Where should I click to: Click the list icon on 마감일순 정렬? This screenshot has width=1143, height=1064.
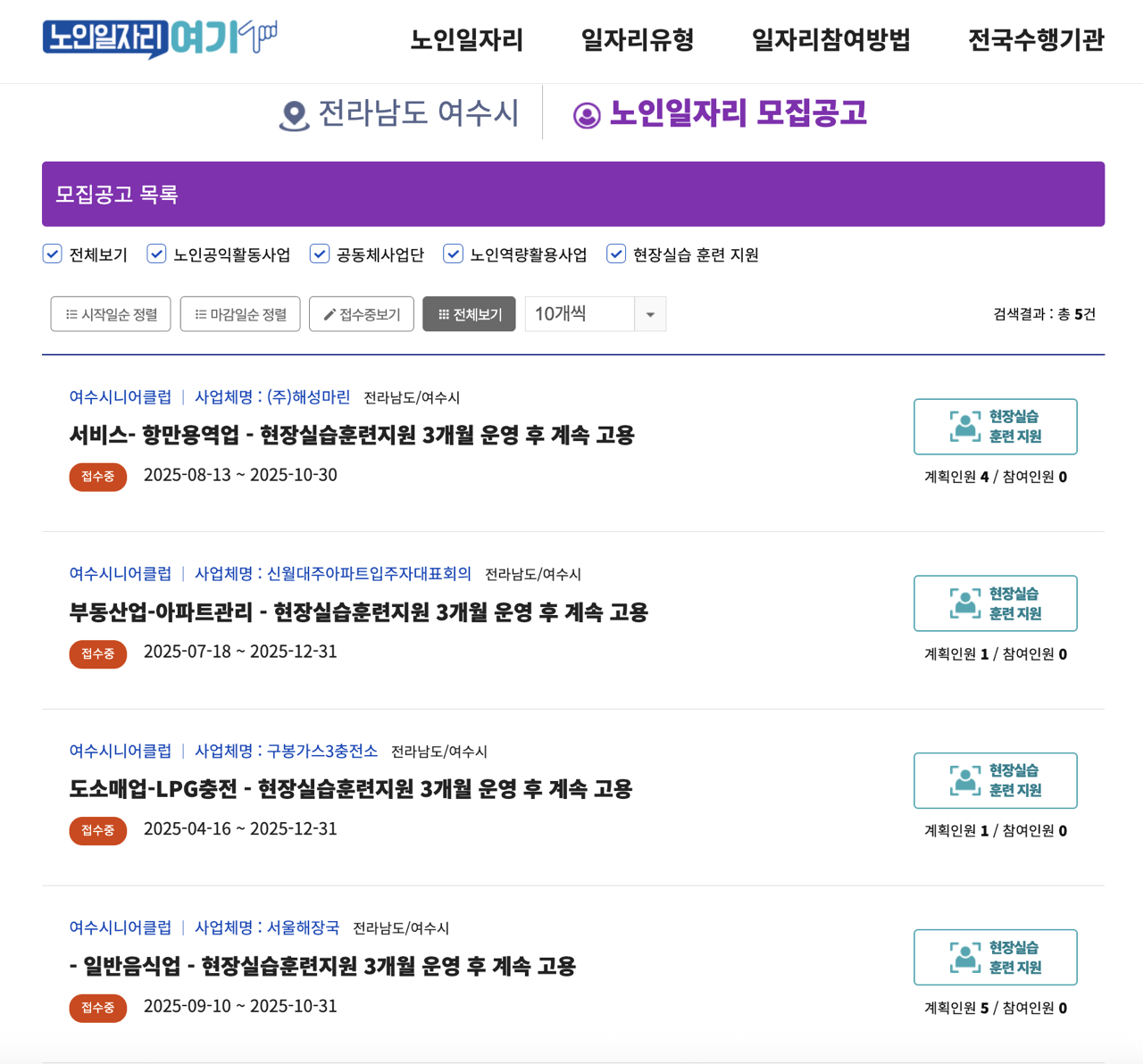pyautogui.click(x=198, y=313)
